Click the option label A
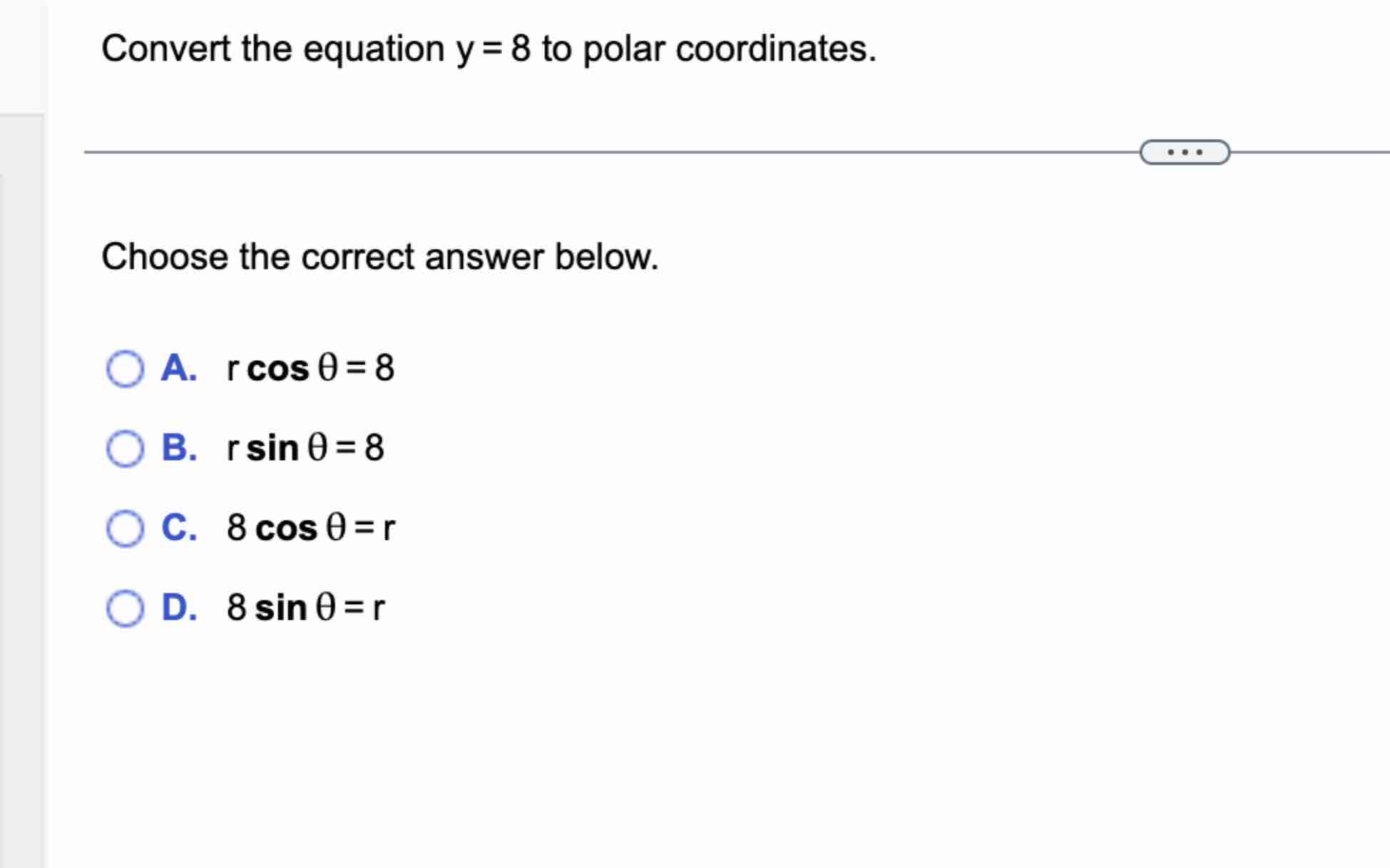 (x=179, y=369)
